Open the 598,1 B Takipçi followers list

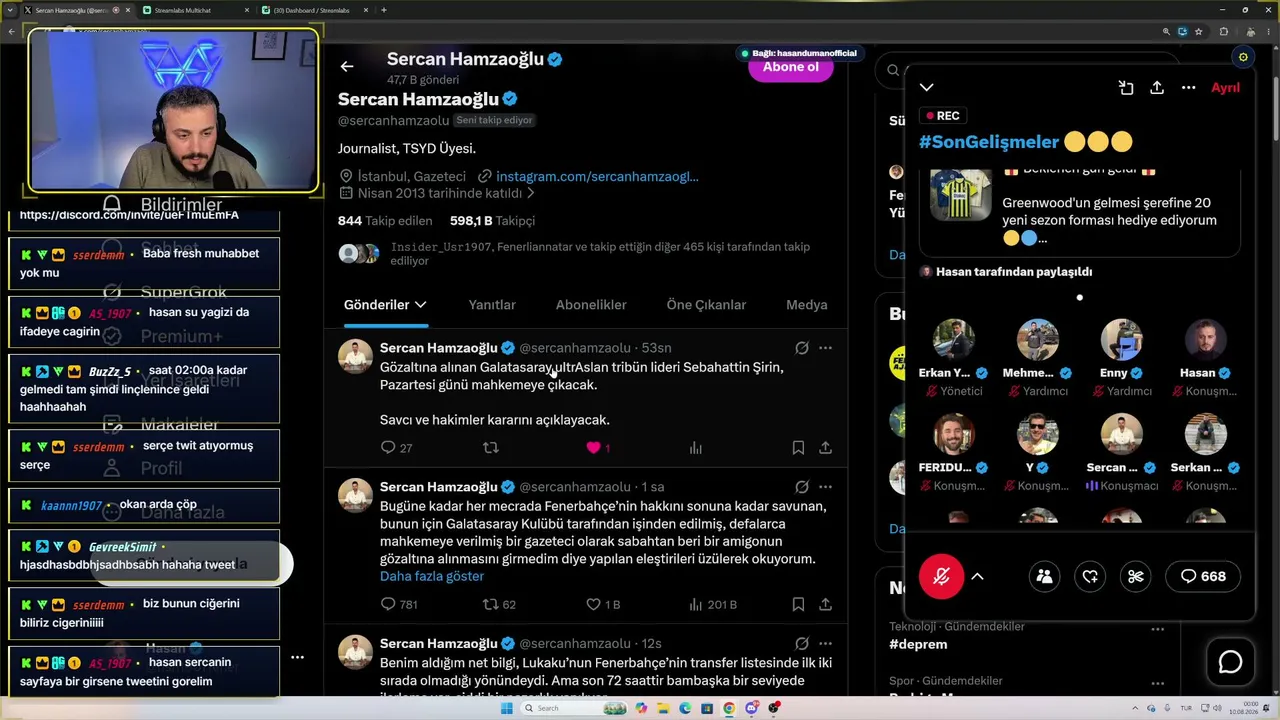[x=492, y=221]
